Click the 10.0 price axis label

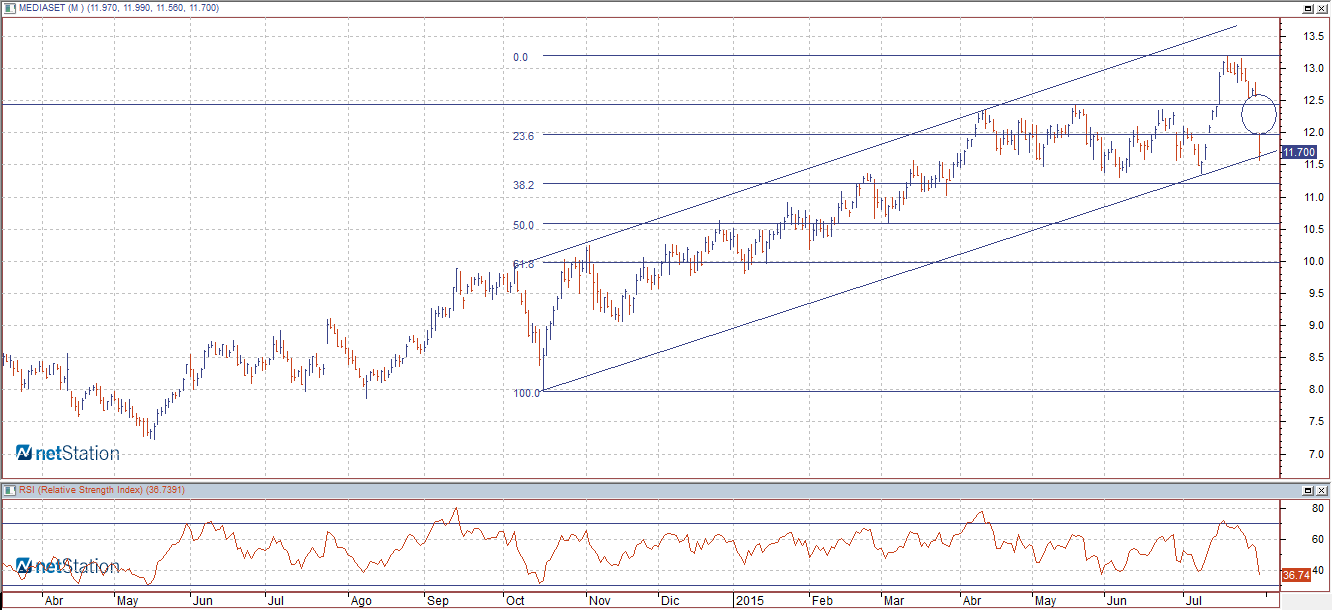click(1313, 262)
